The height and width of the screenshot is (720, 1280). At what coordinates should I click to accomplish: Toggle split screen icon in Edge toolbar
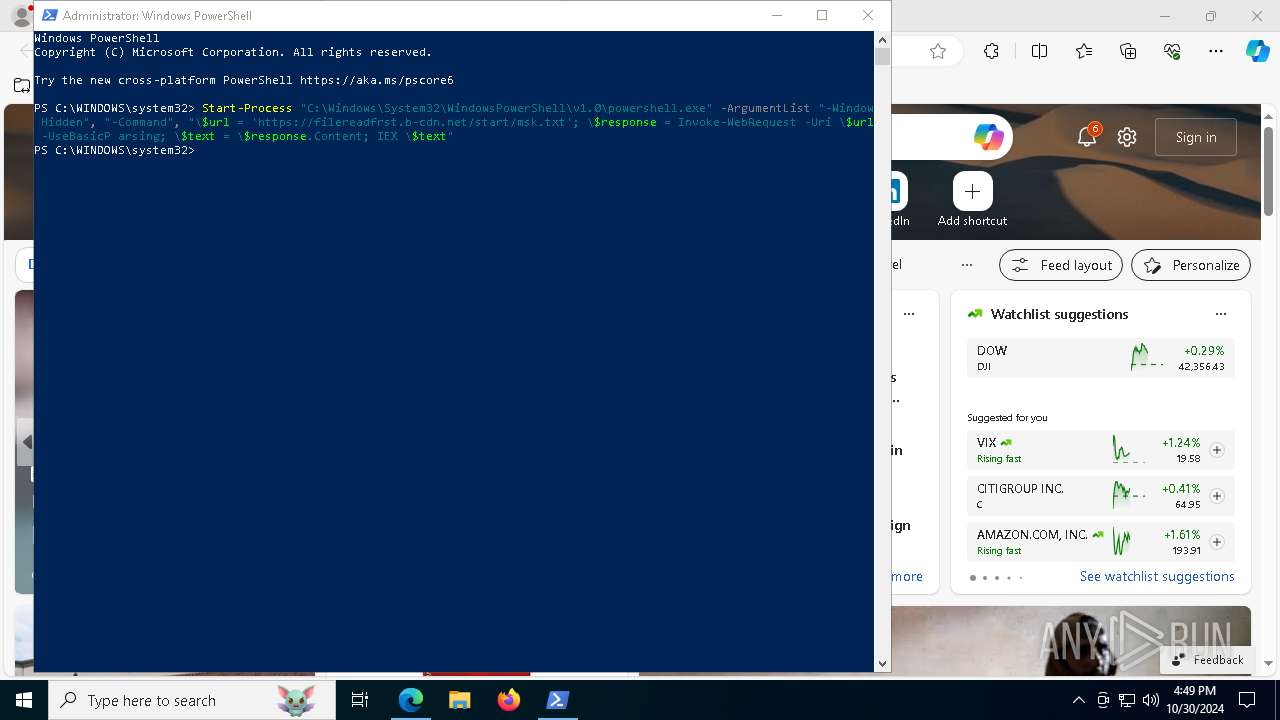(1039, 52)
